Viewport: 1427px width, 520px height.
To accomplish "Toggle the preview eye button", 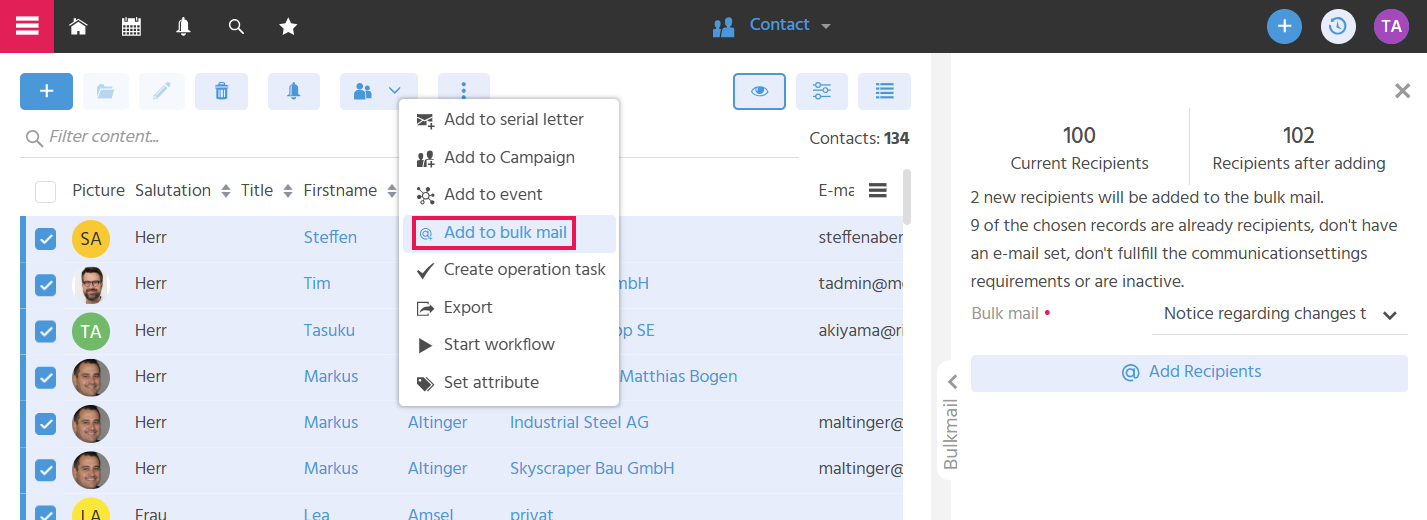I will [760, 91].
